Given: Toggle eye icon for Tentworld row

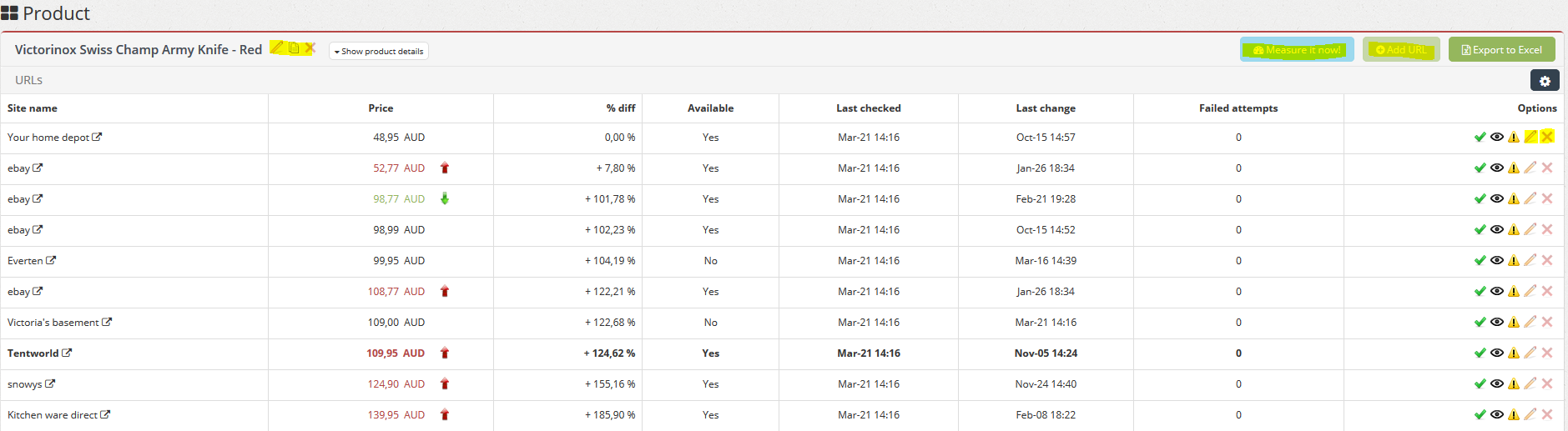Looking at the screenshot, I should tap(1497, 353).
